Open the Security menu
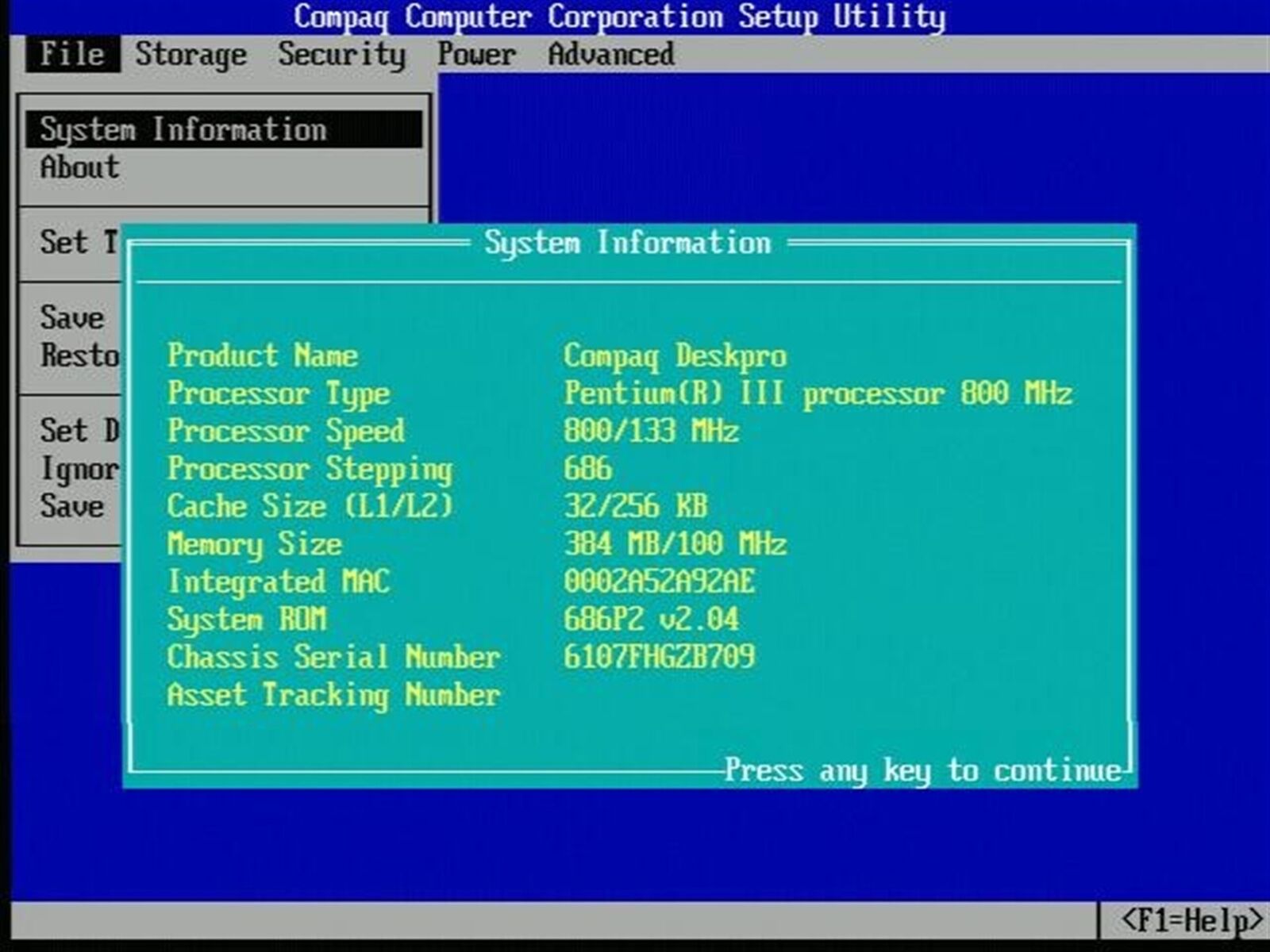Viewport: 1270px width, 952px height. [x=341, y=54]
